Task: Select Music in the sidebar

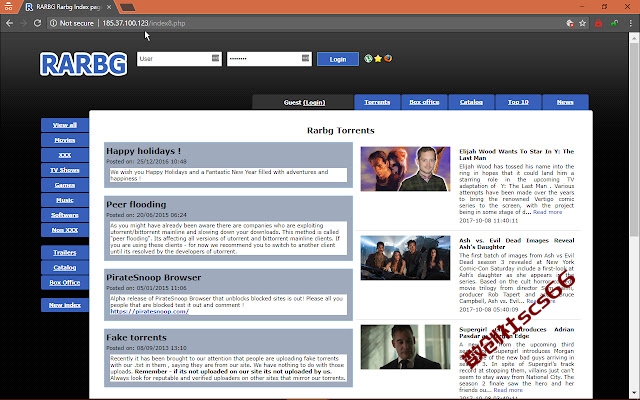Action: tap(64, 200)
